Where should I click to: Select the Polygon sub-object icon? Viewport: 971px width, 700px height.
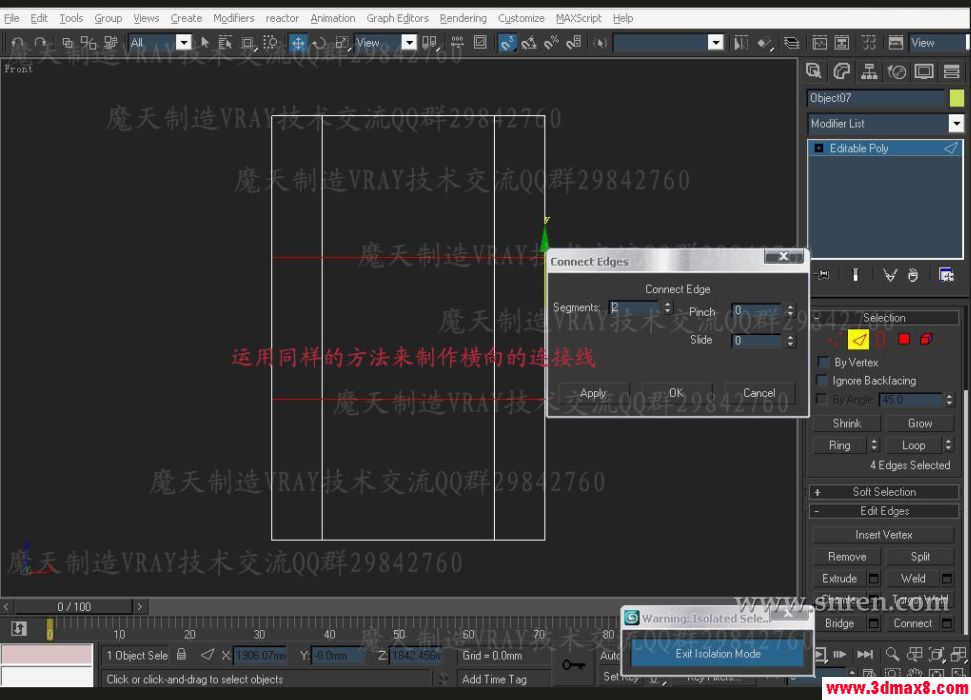(904, 340)
